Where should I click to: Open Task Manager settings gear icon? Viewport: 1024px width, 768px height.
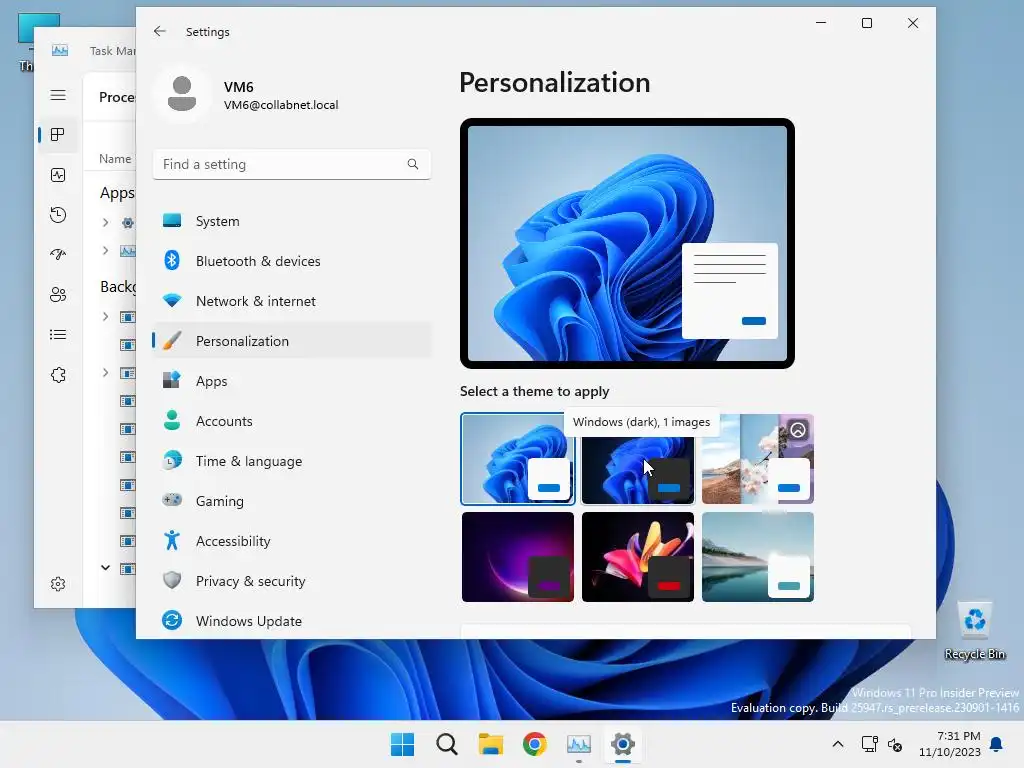pyautogui.click(x=58, y=584)
